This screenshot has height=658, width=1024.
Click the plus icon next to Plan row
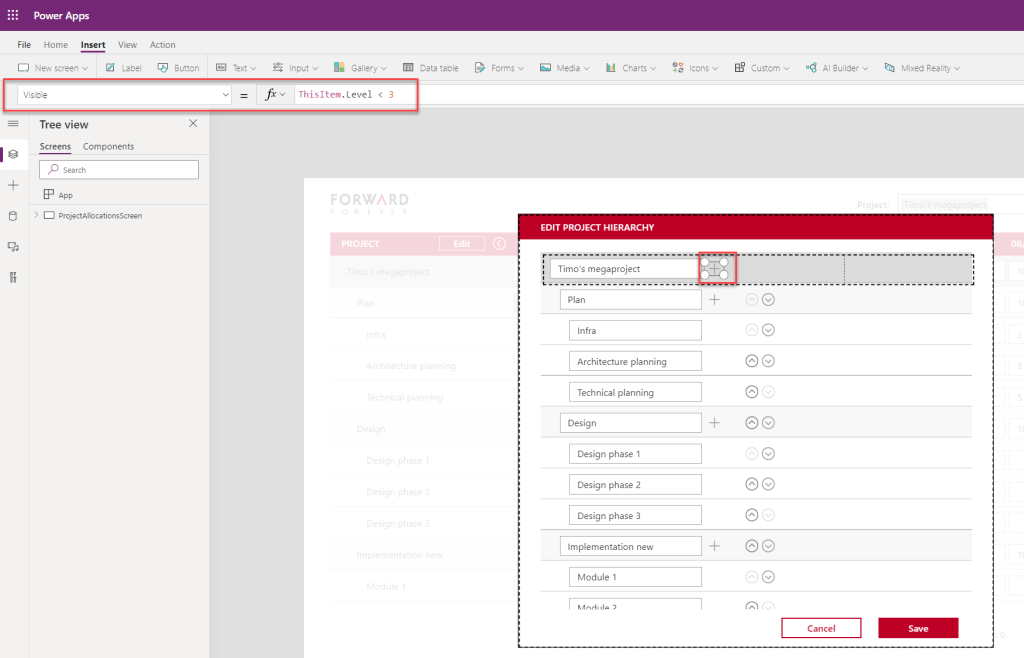[x=714, y=299]
